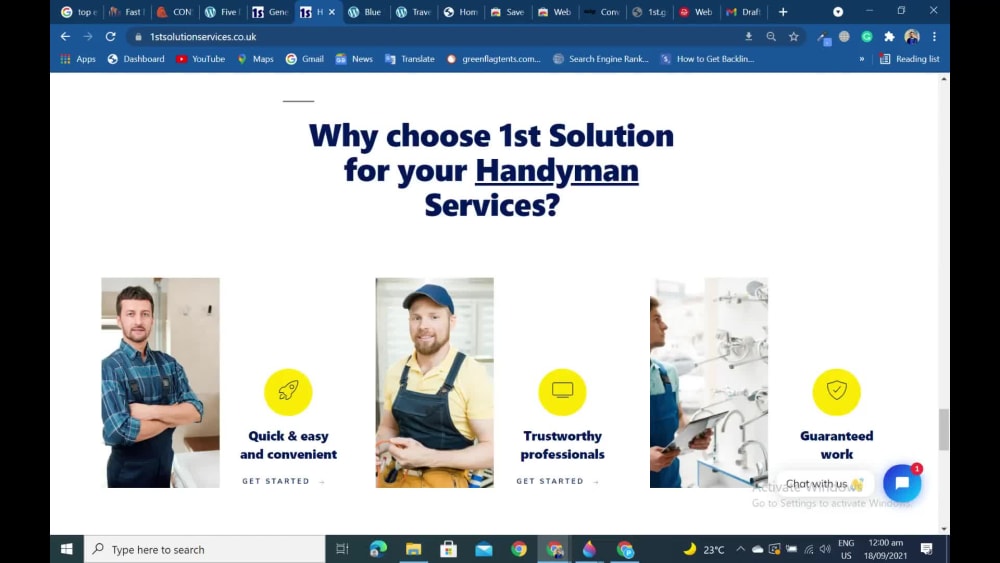Open File Explorer from the taskbar
Viewport: 1000px width, 563px height.
(413, 549)
